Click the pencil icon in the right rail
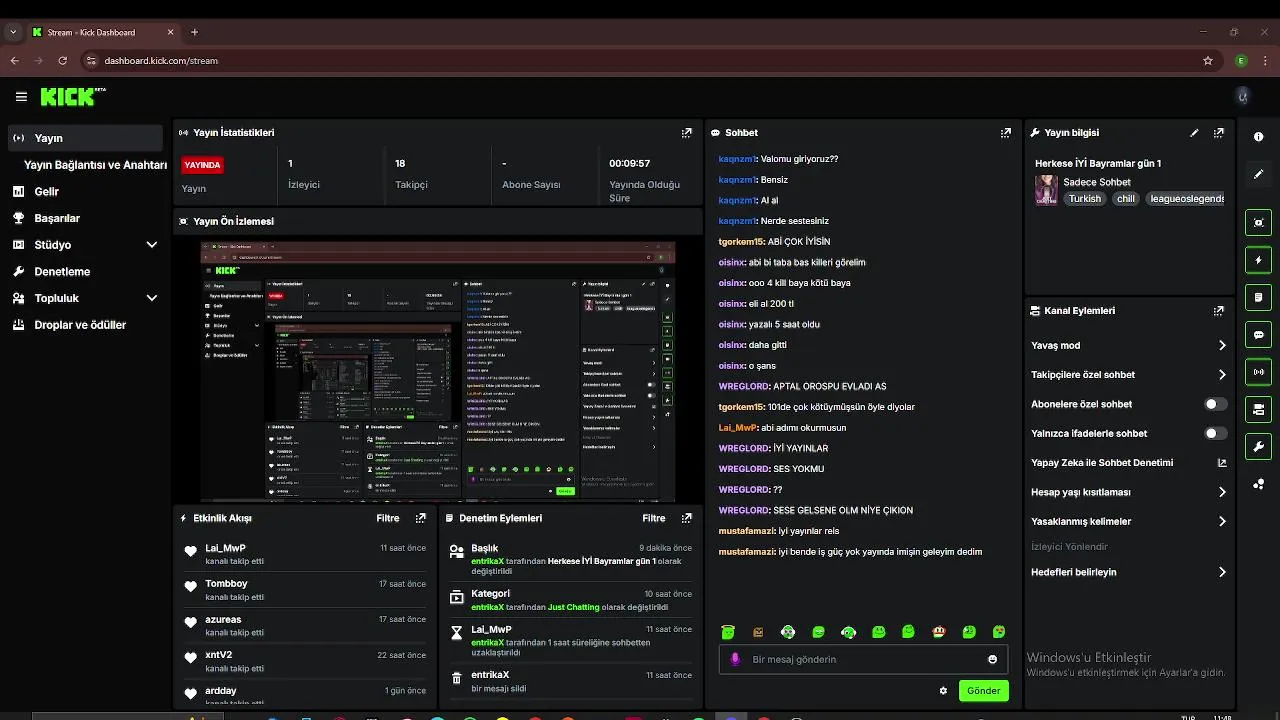 1258,174
